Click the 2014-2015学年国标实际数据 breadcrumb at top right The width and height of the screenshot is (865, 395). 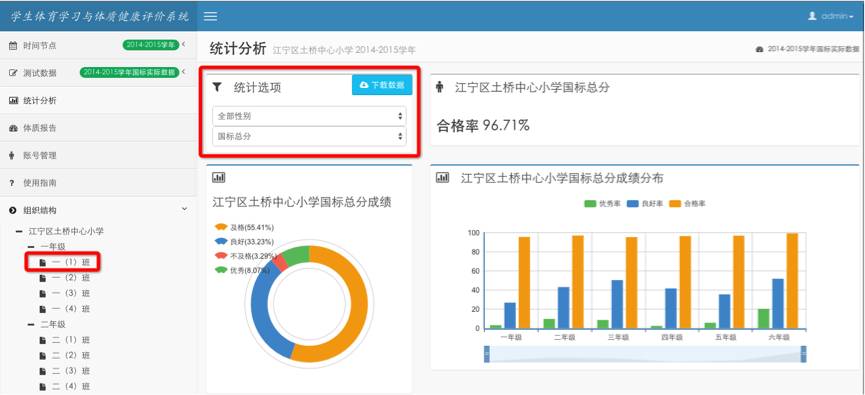click(808, 49)
